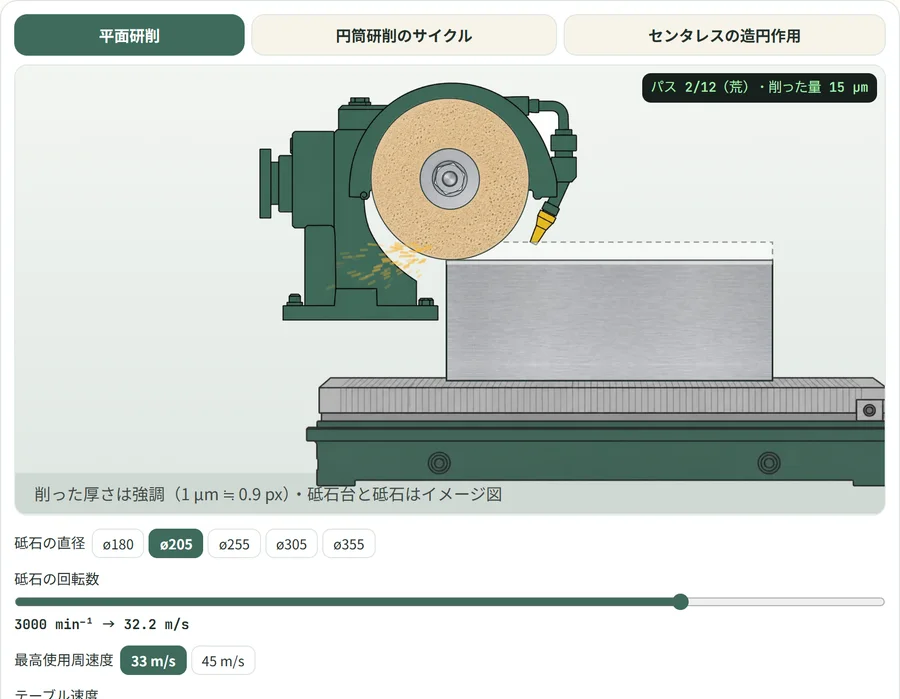Image resolution: width=900 pixels, height=699 pixels.
Task: Choose wheel diameter ø255
Action: pos(234,544)
